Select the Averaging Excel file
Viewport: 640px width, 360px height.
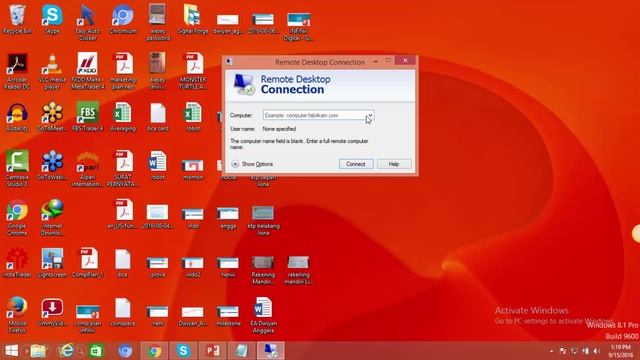123,117
